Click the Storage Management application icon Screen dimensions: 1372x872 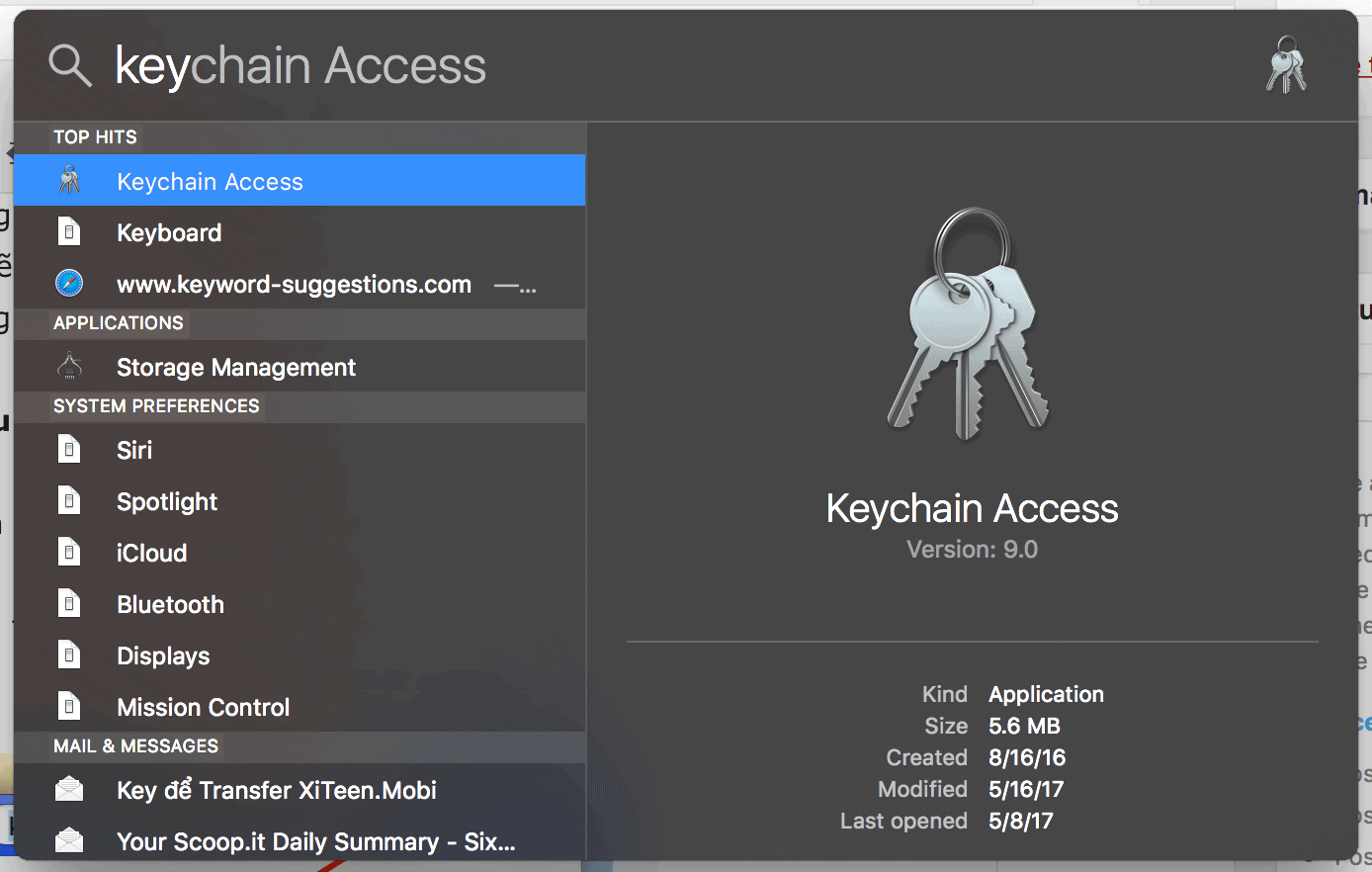tap(69, 366)
